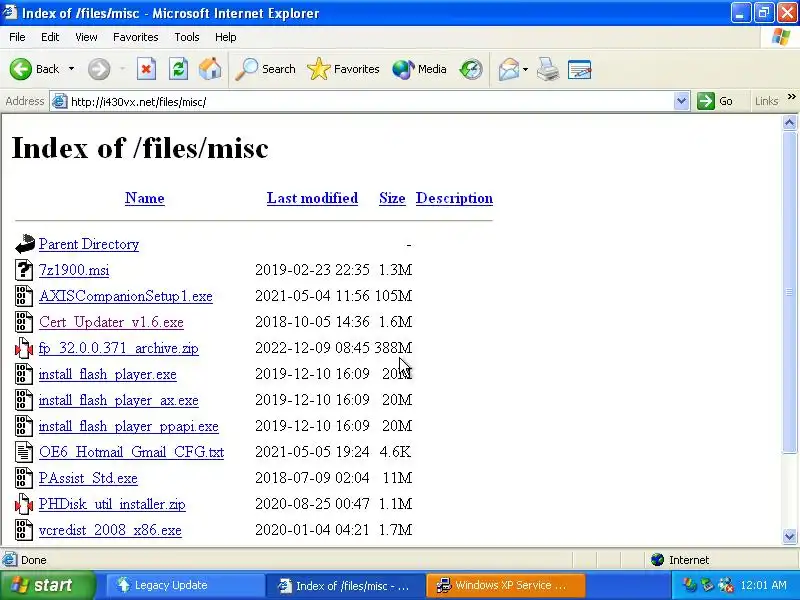Open the Favorites pane from the toolbar
This screenshot has height=600, width=800.
(x=343, y=69)
